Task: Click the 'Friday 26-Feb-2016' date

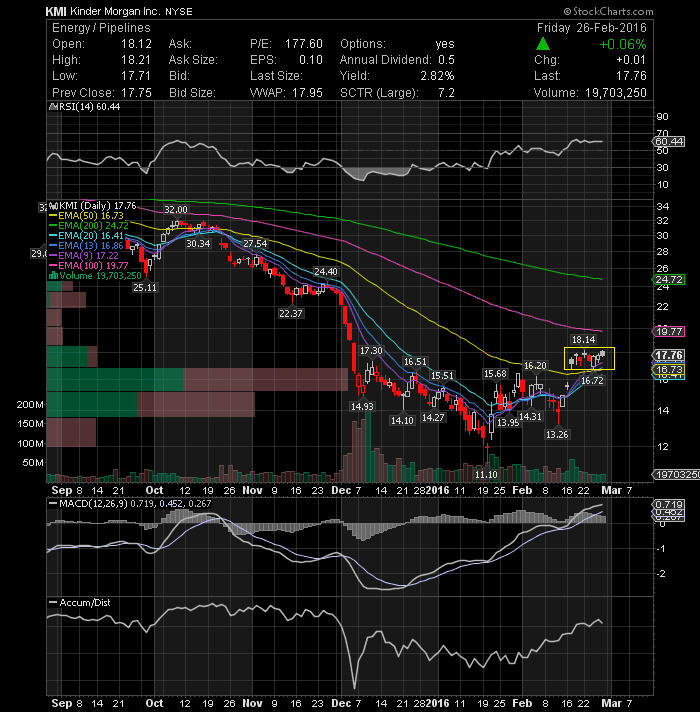Action: pos(592,28)
